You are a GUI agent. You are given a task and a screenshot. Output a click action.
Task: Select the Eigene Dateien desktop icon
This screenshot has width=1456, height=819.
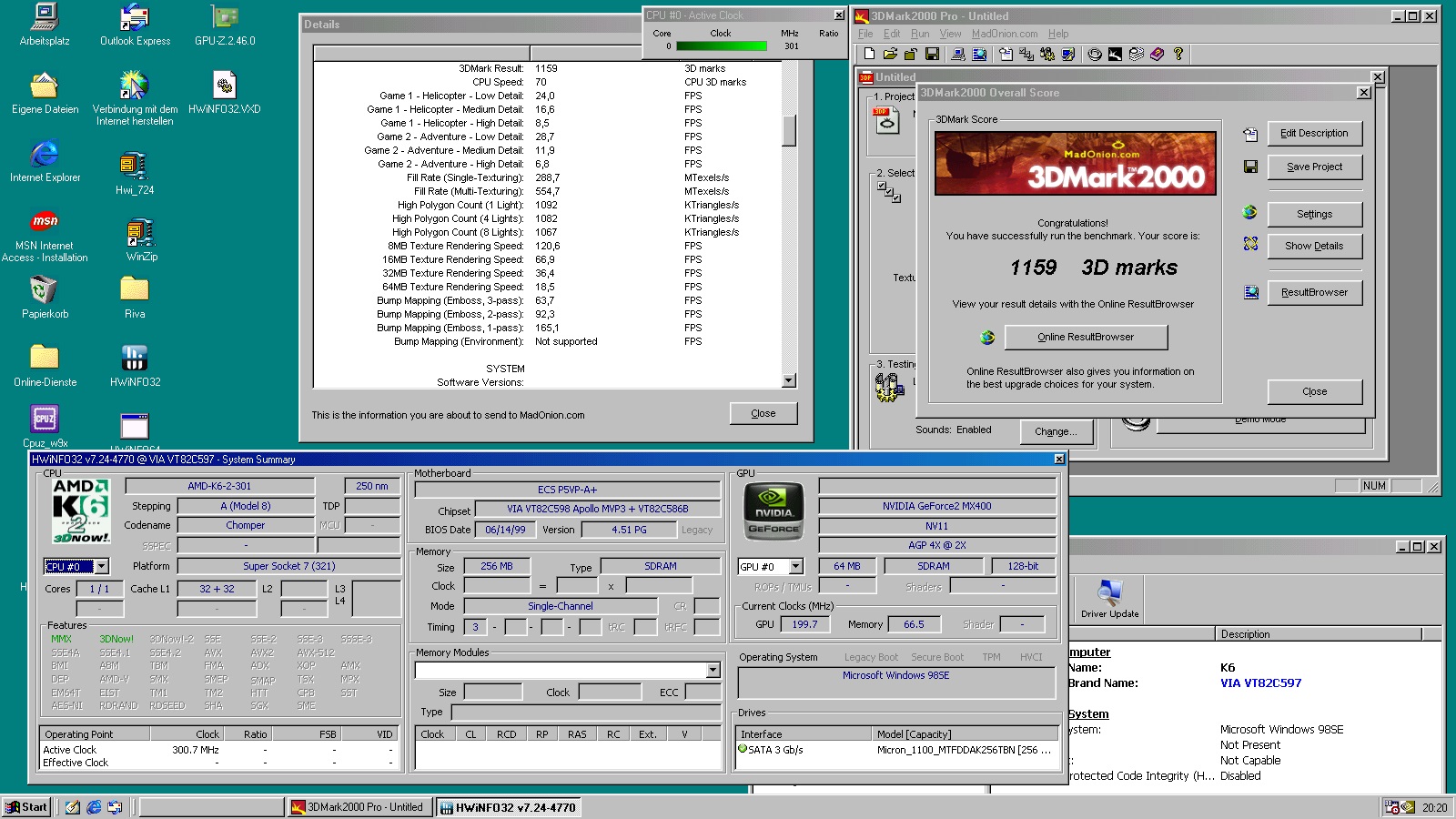point(45,93)
